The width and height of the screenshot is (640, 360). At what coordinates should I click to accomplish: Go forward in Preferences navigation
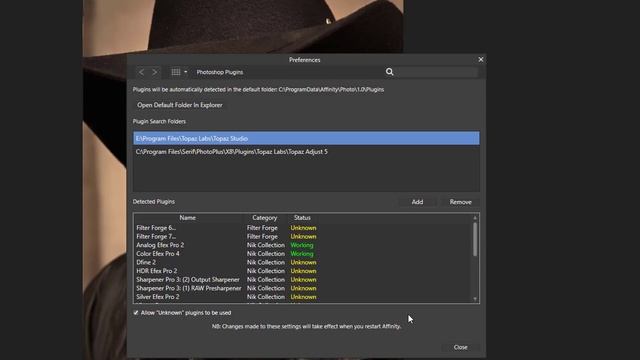[x=155, y=72]
